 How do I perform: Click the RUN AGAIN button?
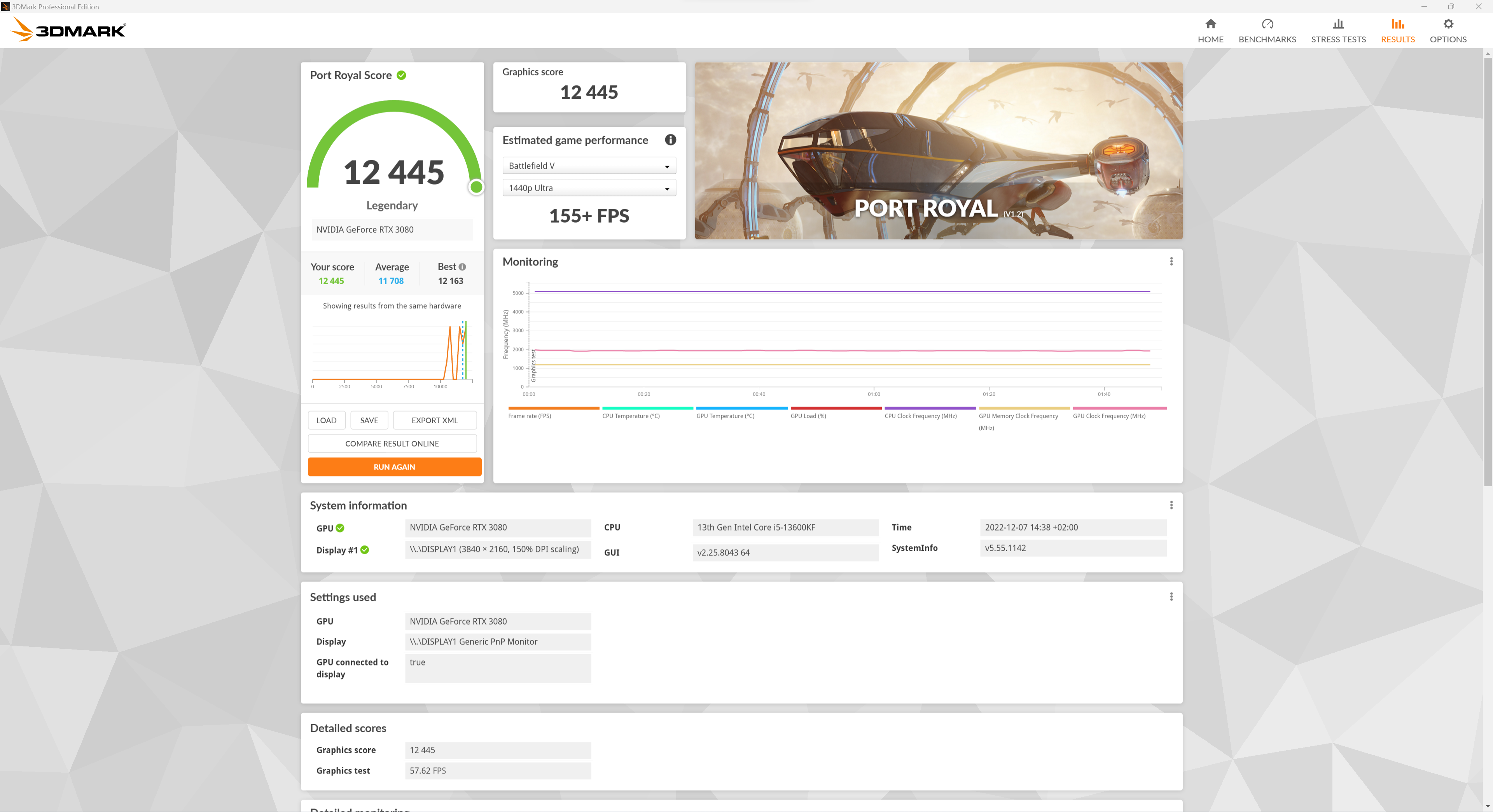click(x=393, y=467)
